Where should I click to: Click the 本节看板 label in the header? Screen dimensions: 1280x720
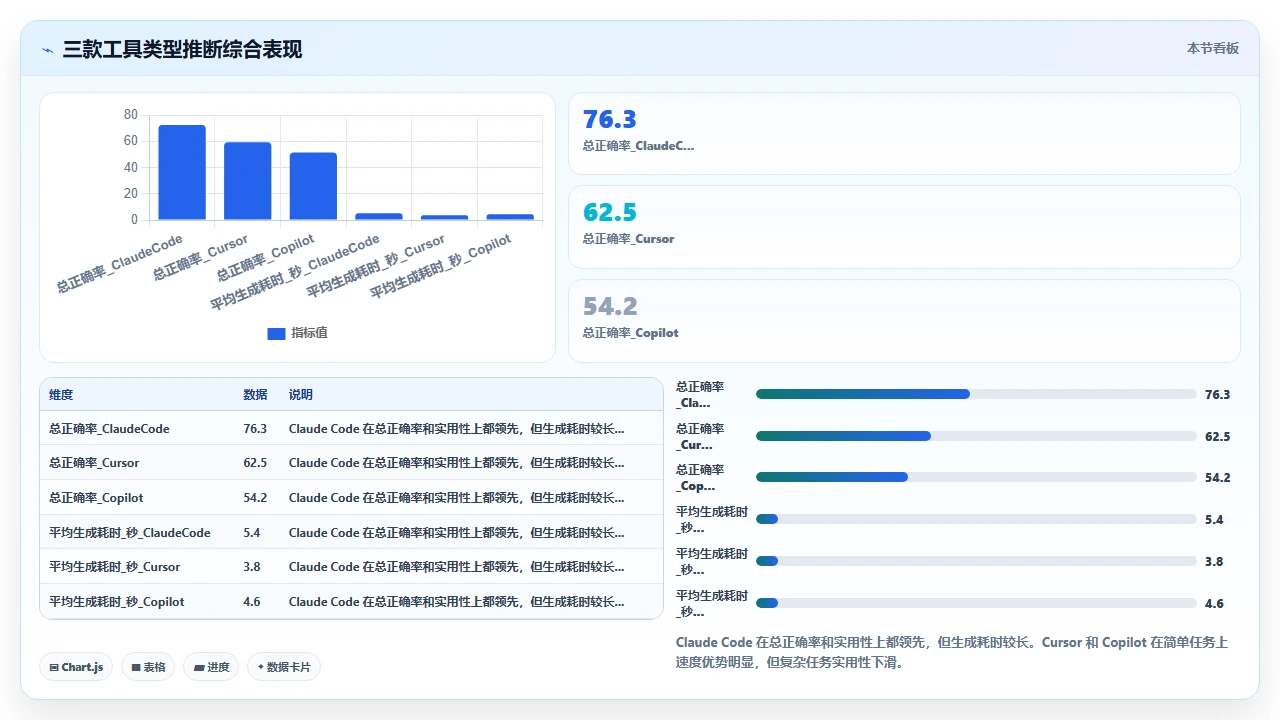point(1213,48)
